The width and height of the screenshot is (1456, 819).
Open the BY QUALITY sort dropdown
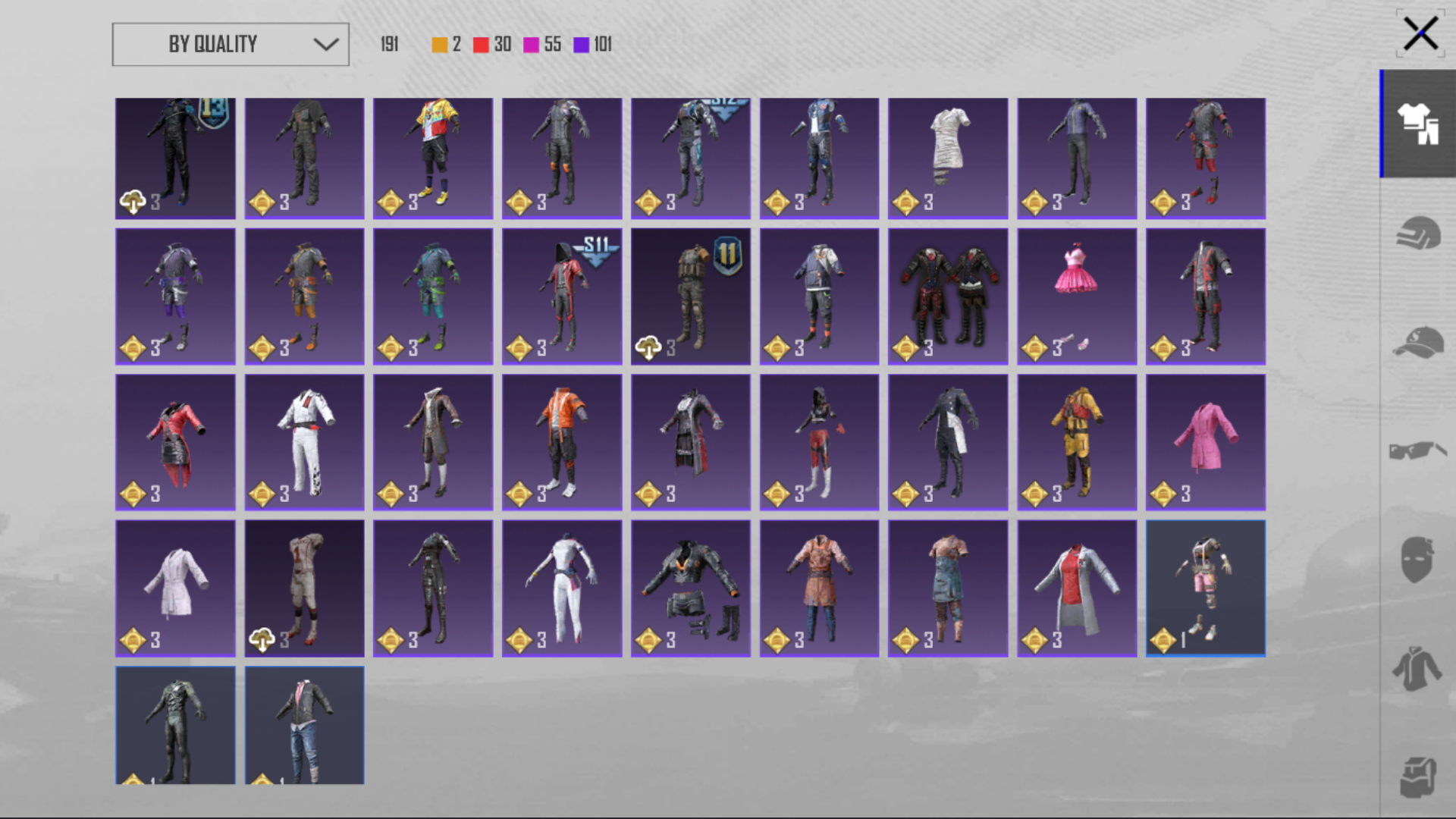pyautogui.click(x=231, y=44)
